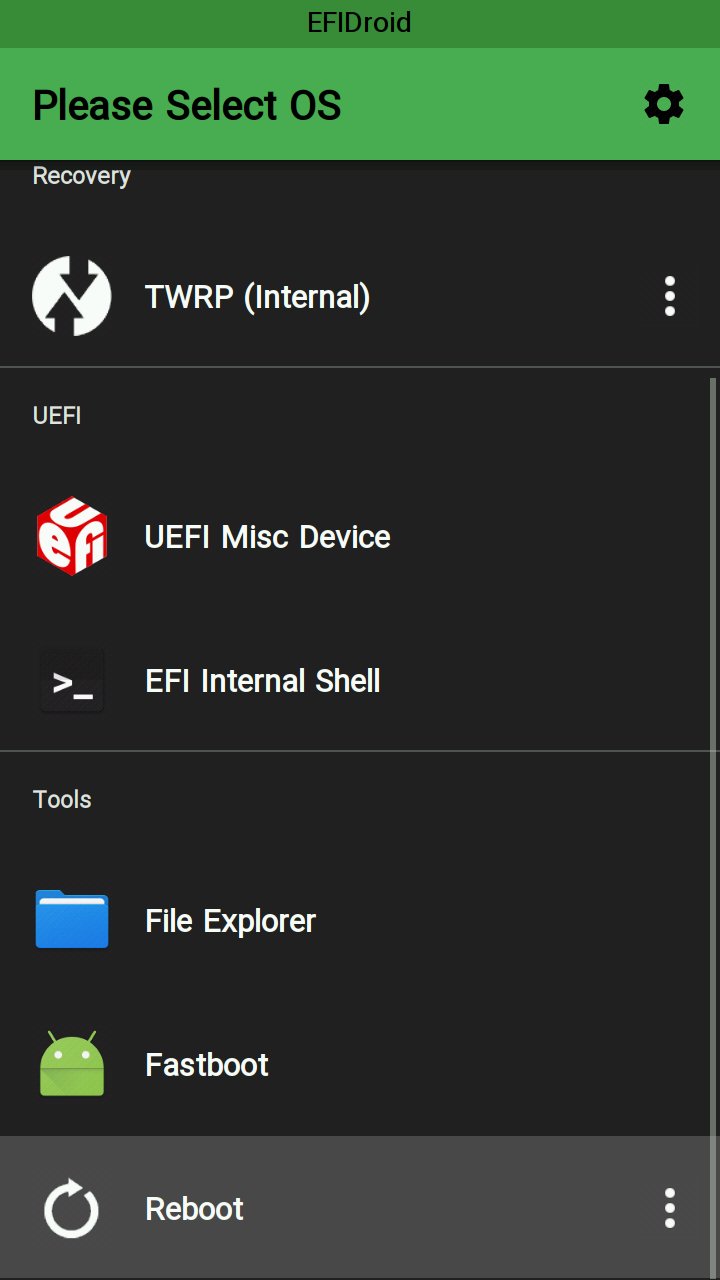Click the blue File Explorer folder icon
The height and width of the screenshot is (1280, 720).
[72, 919]
